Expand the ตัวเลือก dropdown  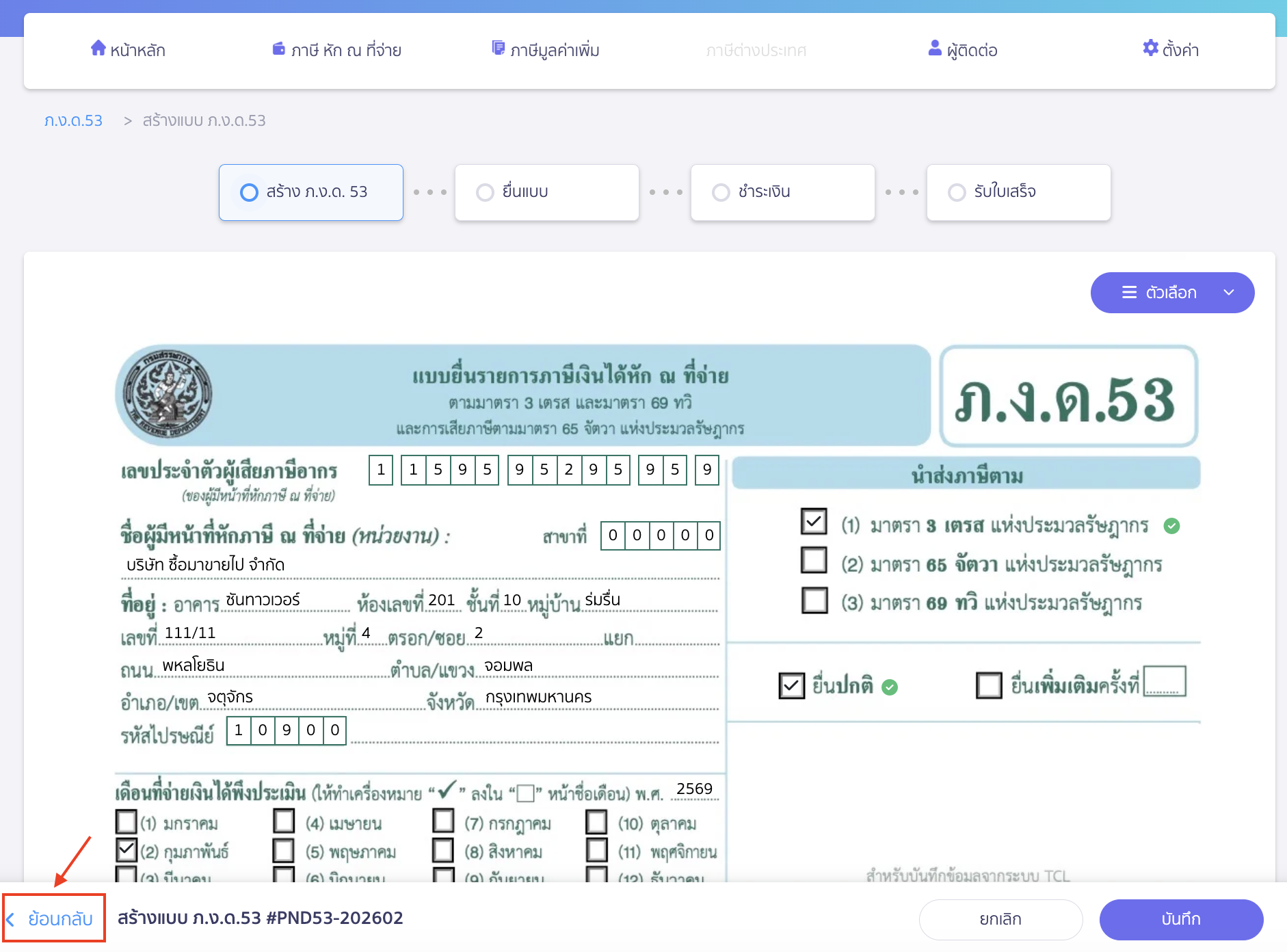pos(1230,293)
